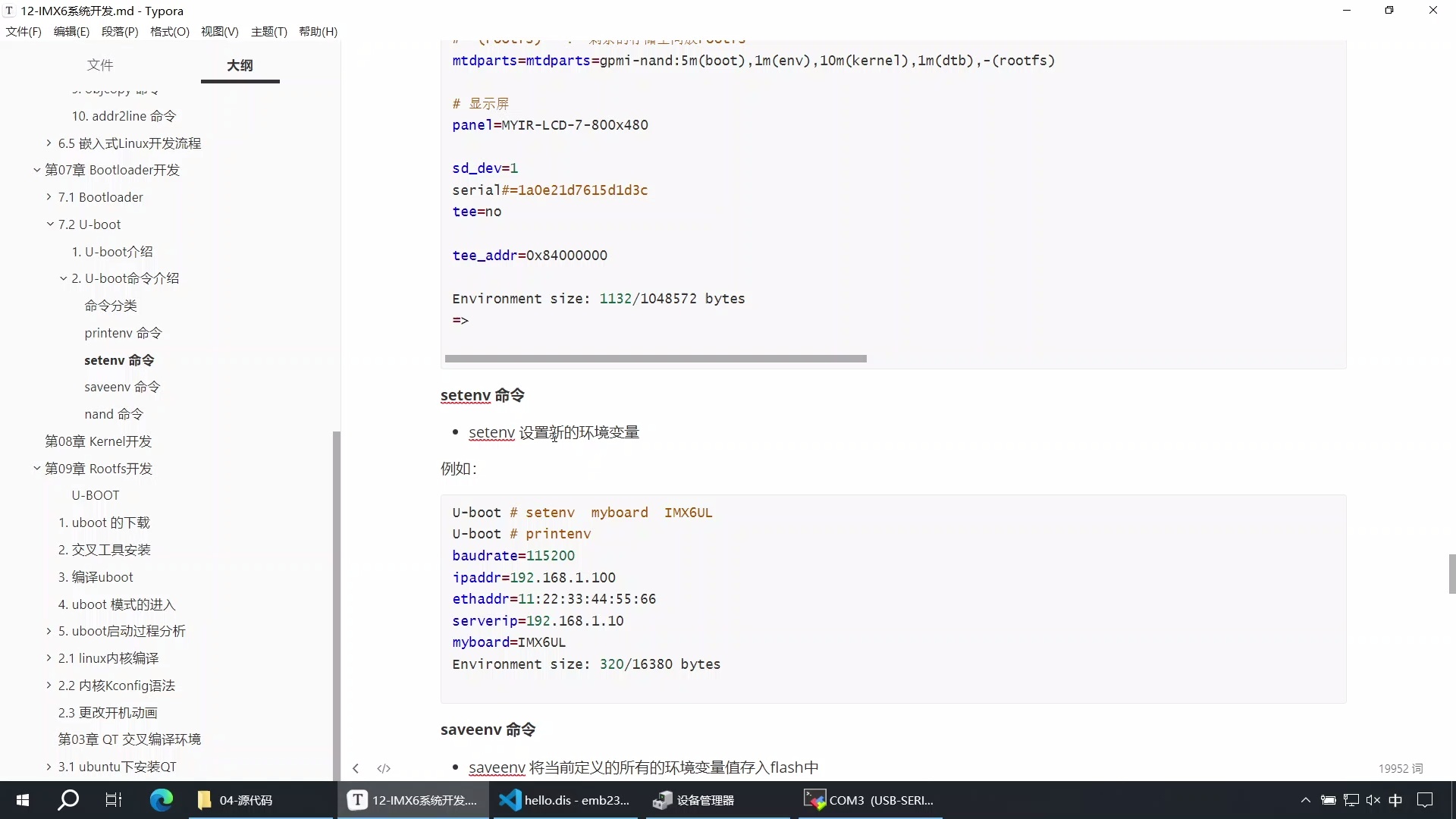Click the volume icon in system tray
The height and width of the screenshot is (819, 1456).
pyautogui.click(x=1374, y=800)
